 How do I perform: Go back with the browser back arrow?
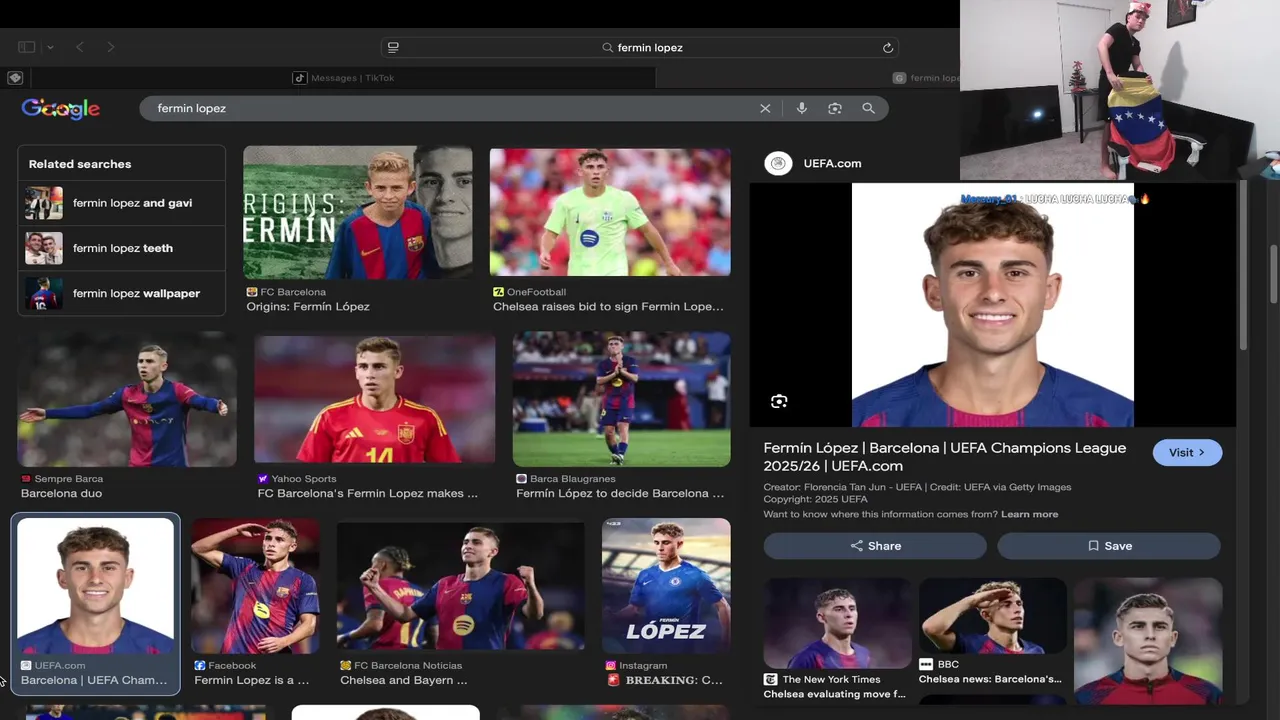point(80,47)
